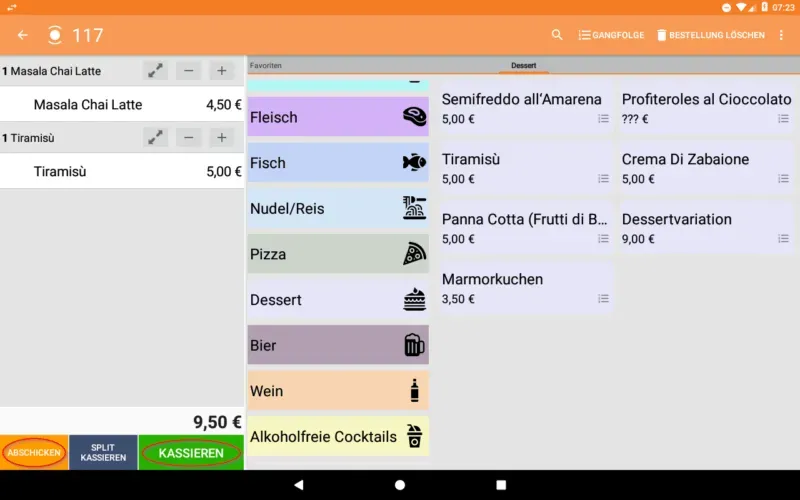Go back using the arrow icon
Image resolution: width=800 pixels, height=500 pixels.
click(22, 35)
